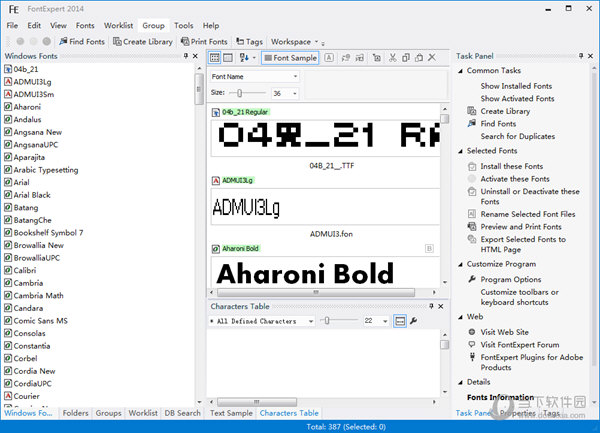Click the Tags toolbar button

tap(249, 42)
